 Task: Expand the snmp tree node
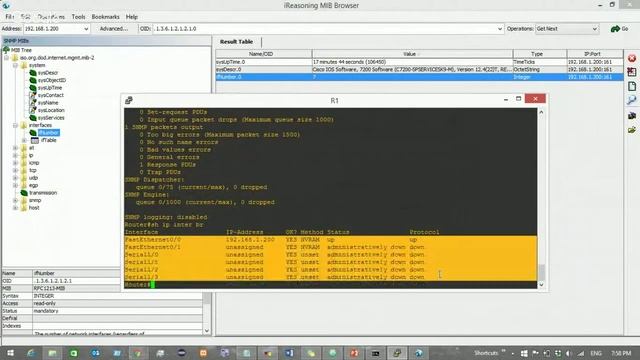tap(16, 200)
